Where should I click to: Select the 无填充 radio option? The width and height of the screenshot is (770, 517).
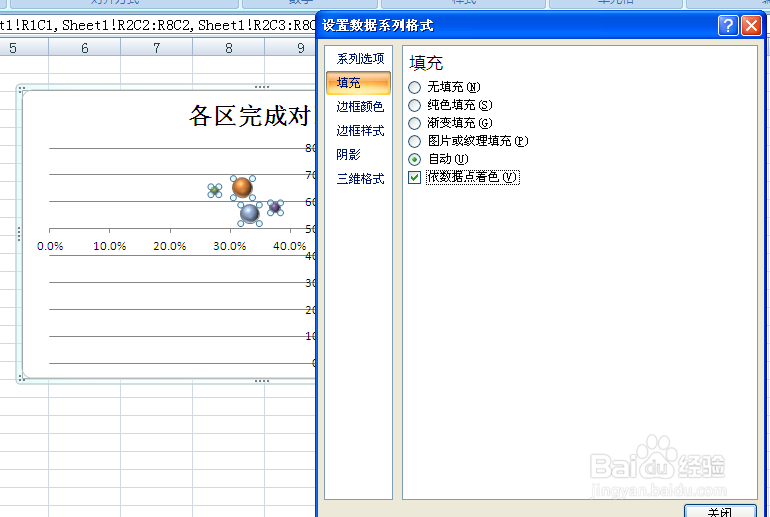pos(415,87)
